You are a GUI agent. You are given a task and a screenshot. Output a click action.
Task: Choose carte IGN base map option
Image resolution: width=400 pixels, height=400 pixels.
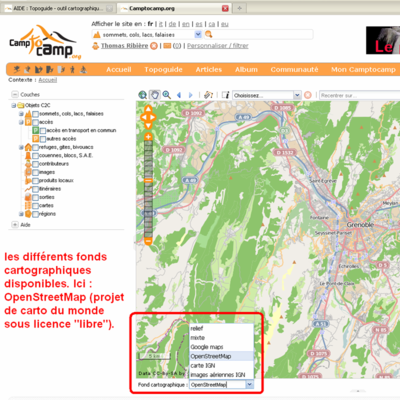[221, 366]
